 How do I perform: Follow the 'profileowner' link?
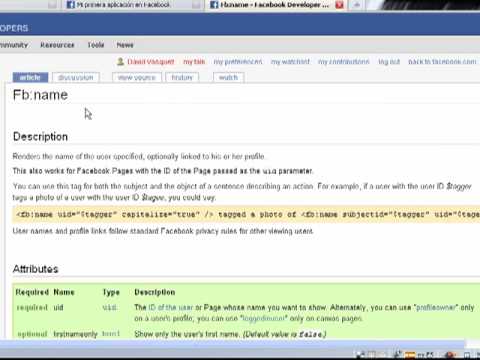pyautogui.click(x=437, y=307)
